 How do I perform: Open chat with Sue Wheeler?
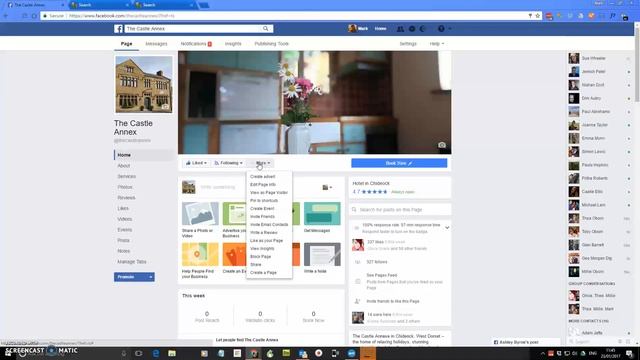[599, 58]
